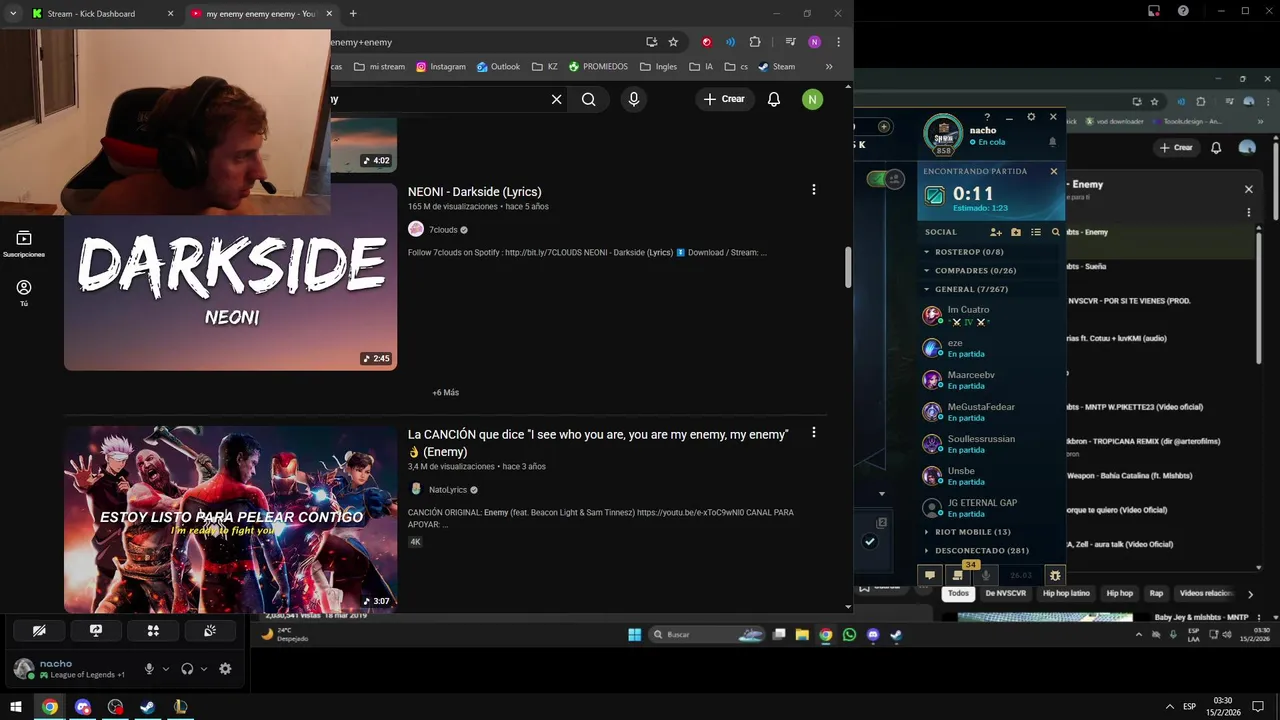Open League client help question mark
The height and width of the screenshot is (720, 1280).
[987, 117]
